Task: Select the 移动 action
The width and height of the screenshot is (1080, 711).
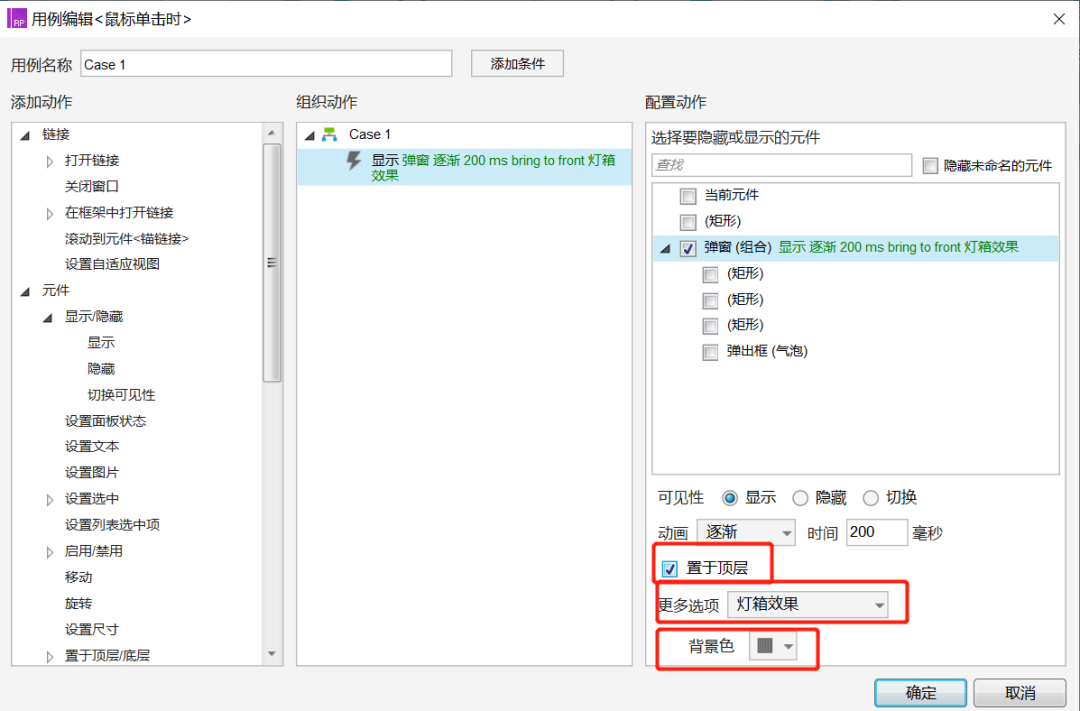Action: click(79, 577)
